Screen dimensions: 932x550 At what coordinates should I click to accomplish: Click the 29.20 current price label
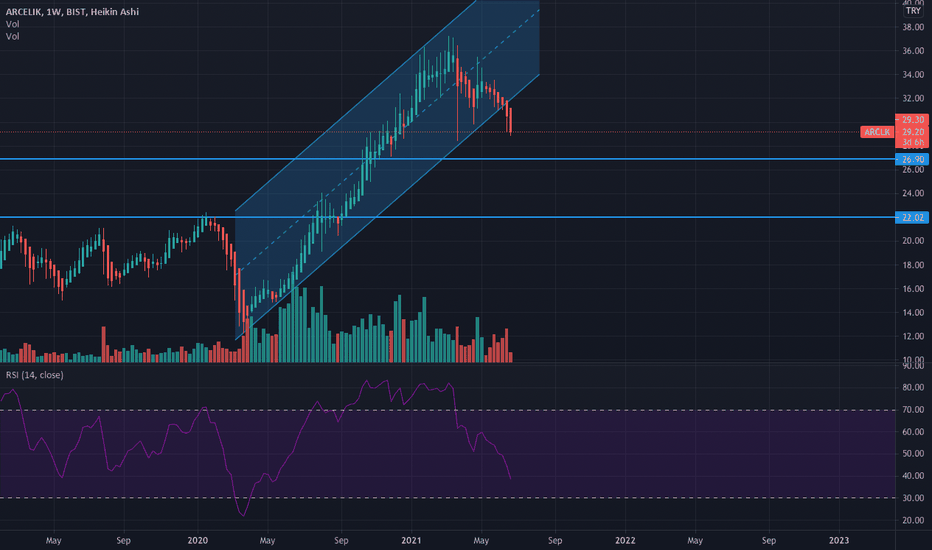tap(912, 131)
